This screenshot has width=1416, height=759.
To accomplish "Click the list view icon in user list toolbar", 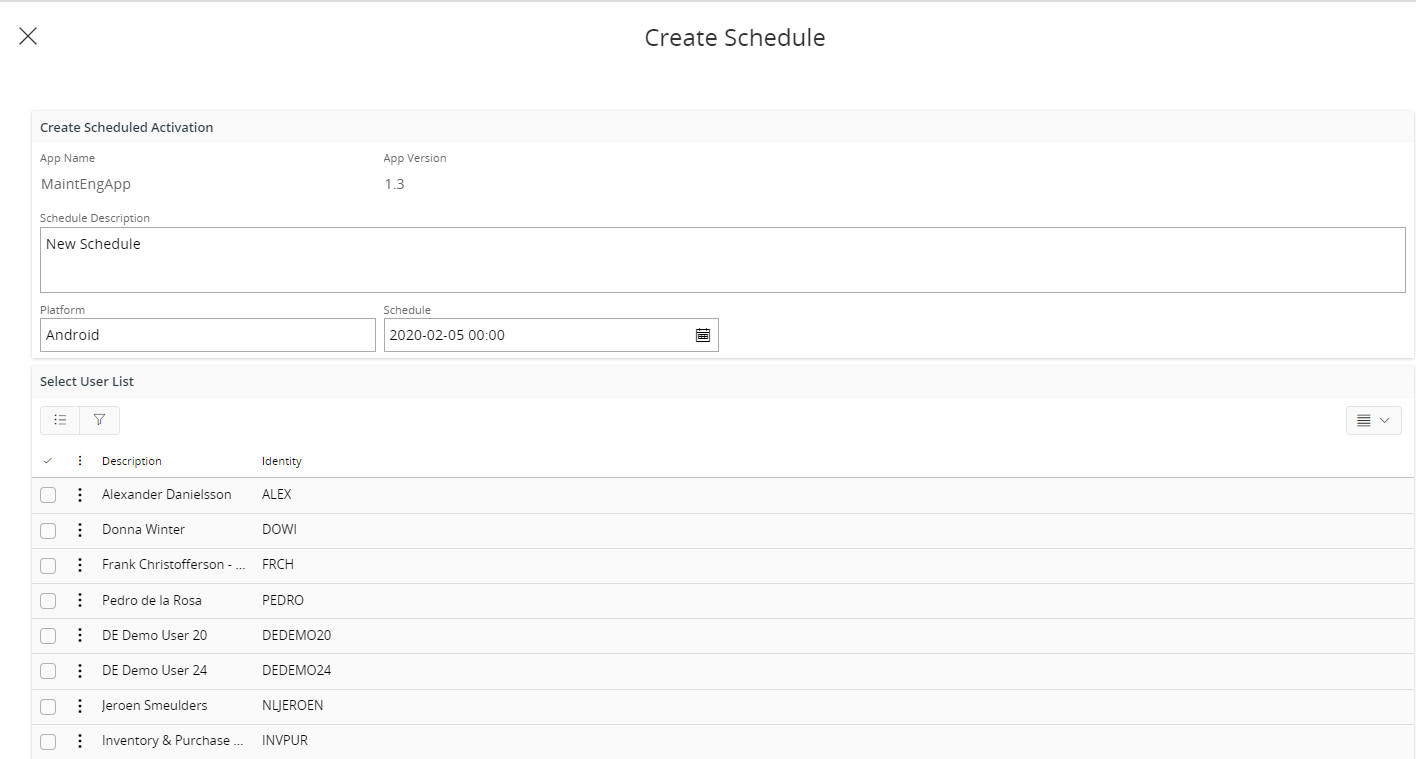I will [60, 420].
